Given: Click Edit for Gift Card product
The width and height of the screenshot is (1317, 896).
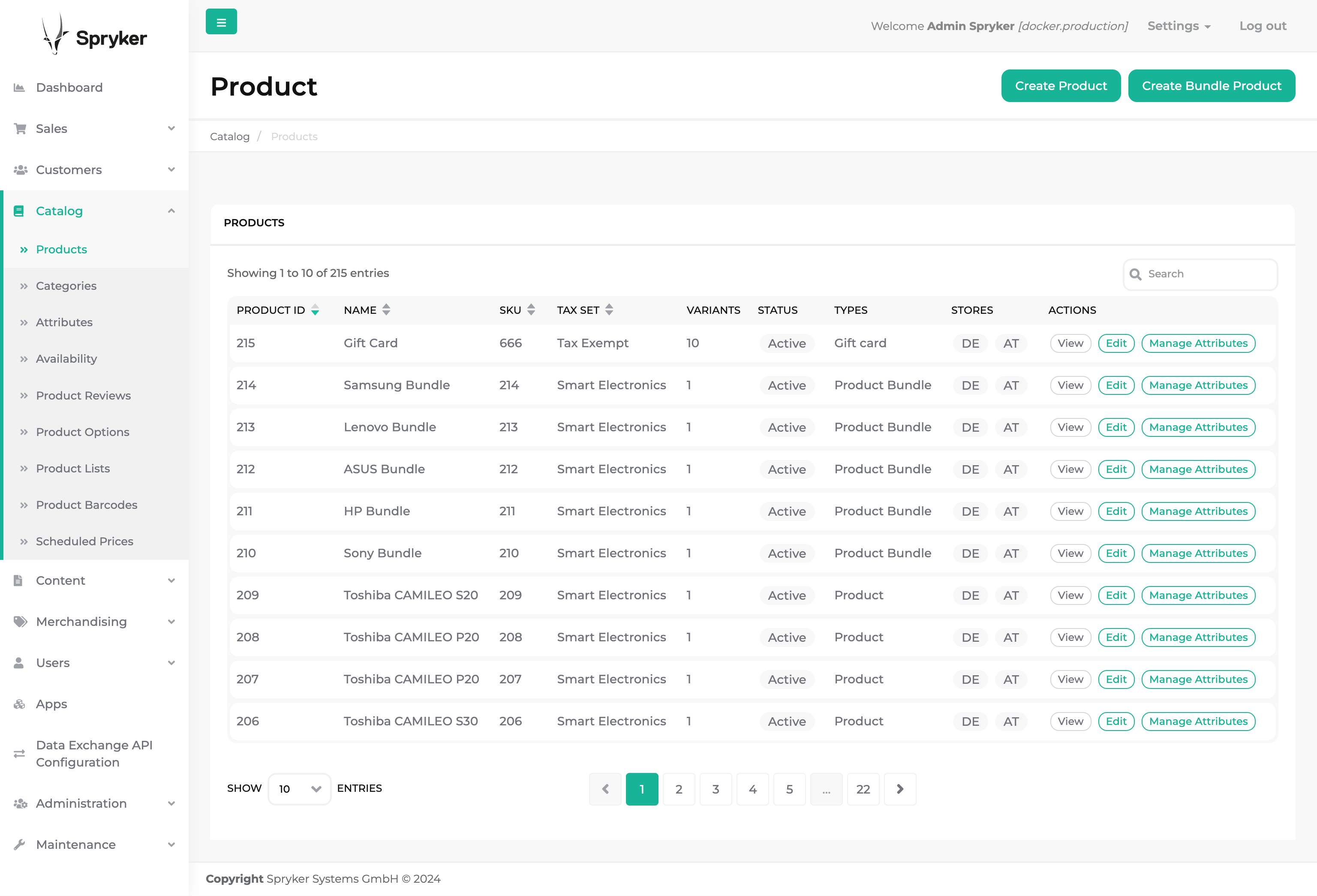Looking at the screenshot, I should pyautogui.click(x=1116, y=343).
